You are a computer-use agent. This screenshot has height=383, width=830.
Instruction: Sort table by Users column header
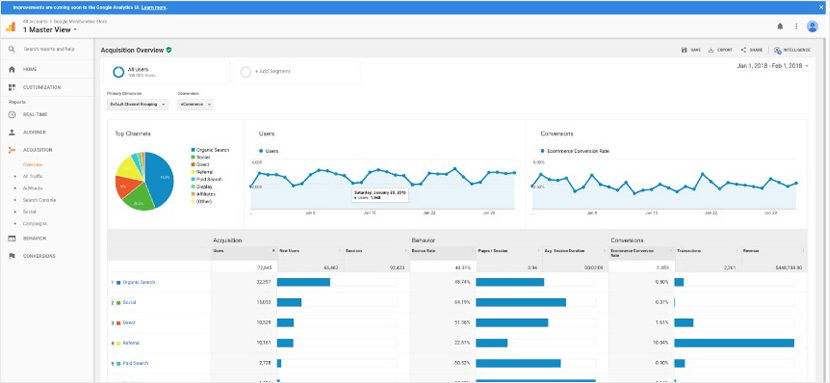point(244,250)
